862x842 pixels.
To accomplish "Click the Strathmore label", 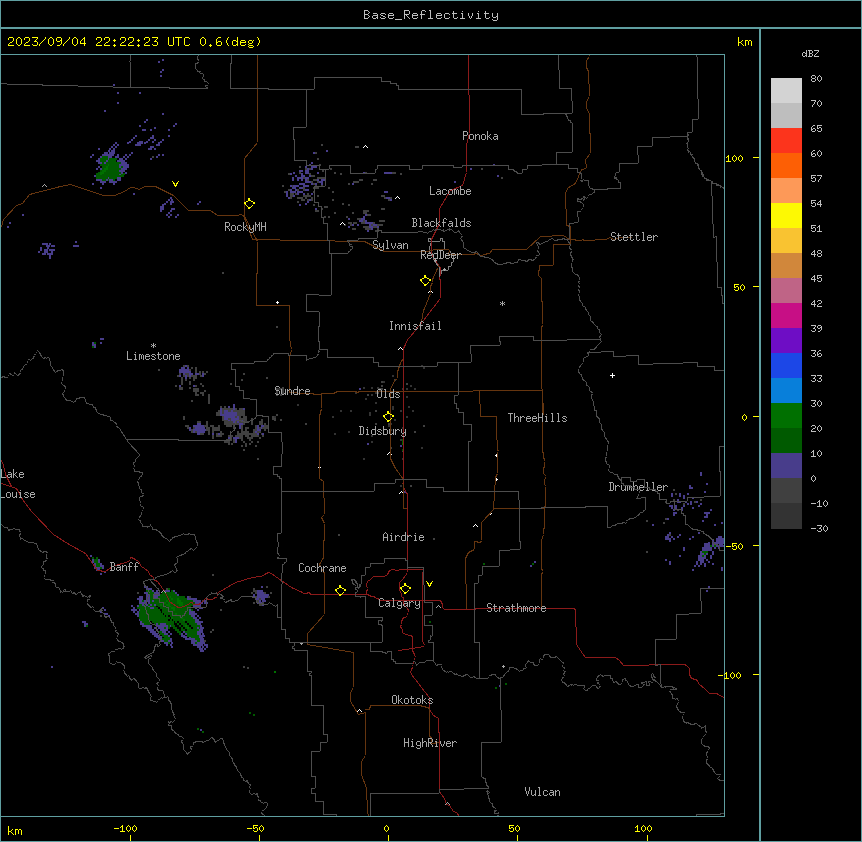I will pyautogui.click(x=516, y=608).
